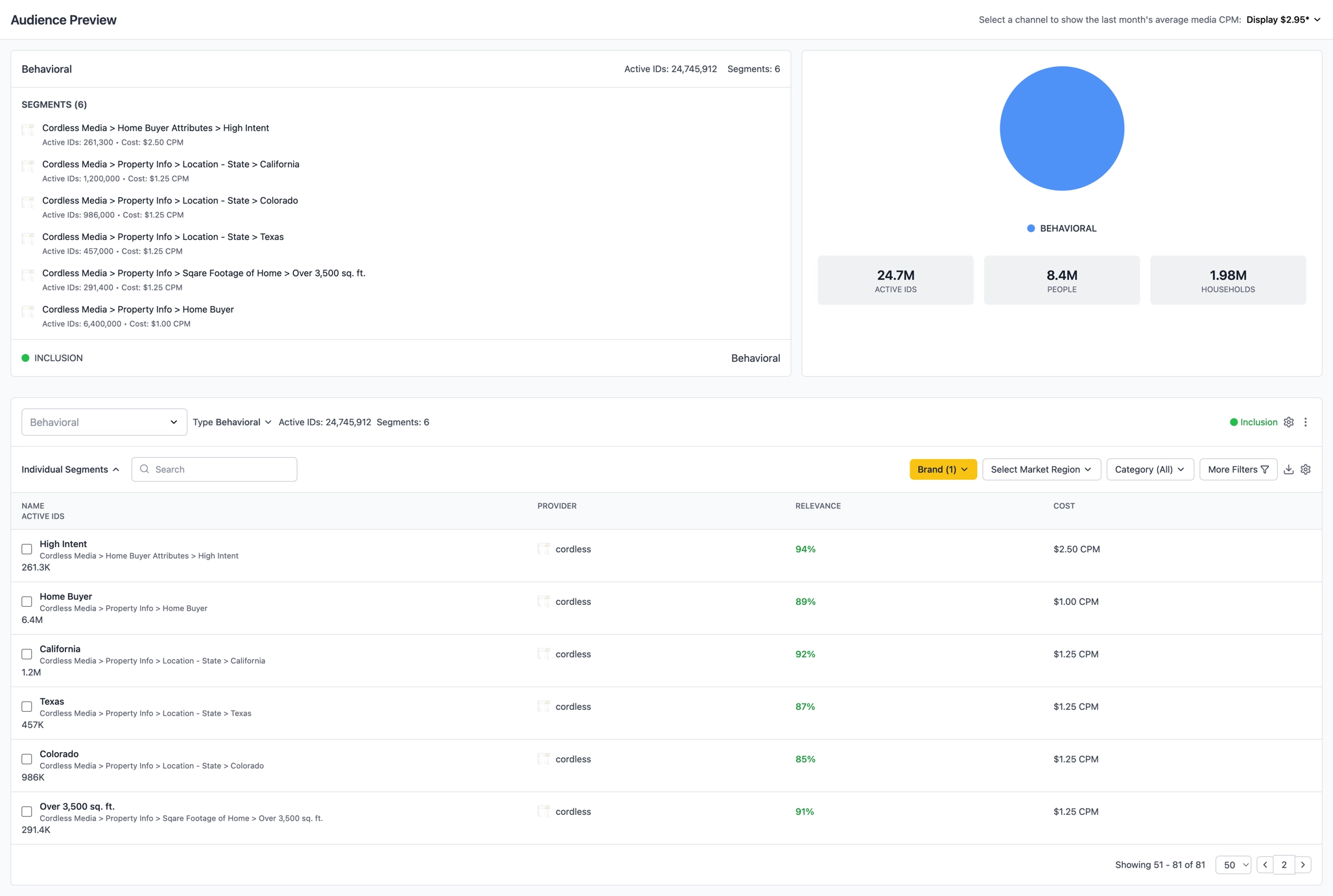Screen dimensions: 1333x896
Task: Click the download icon beside More Filters
Action: click(x=1288, y=469)
